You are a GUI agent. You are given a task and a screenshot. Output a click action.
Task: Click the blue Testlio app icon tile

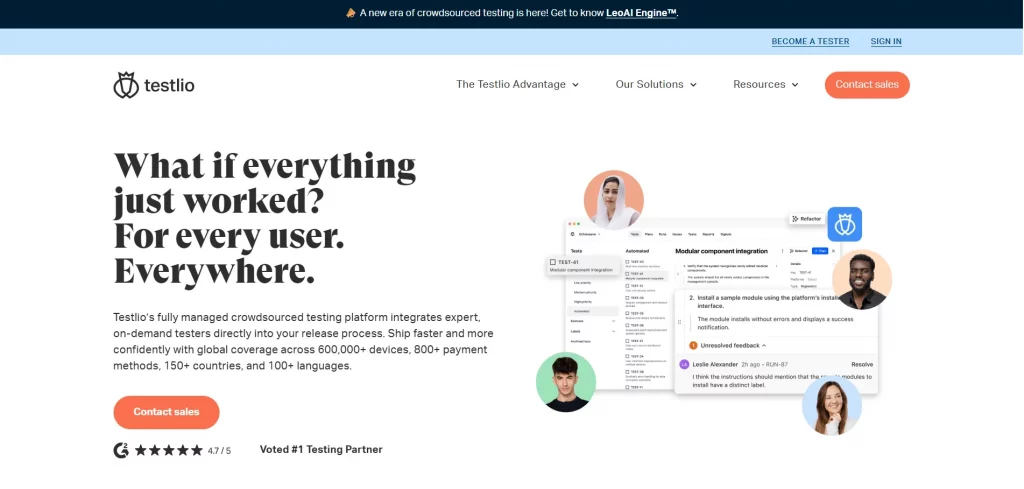[844, 224]
